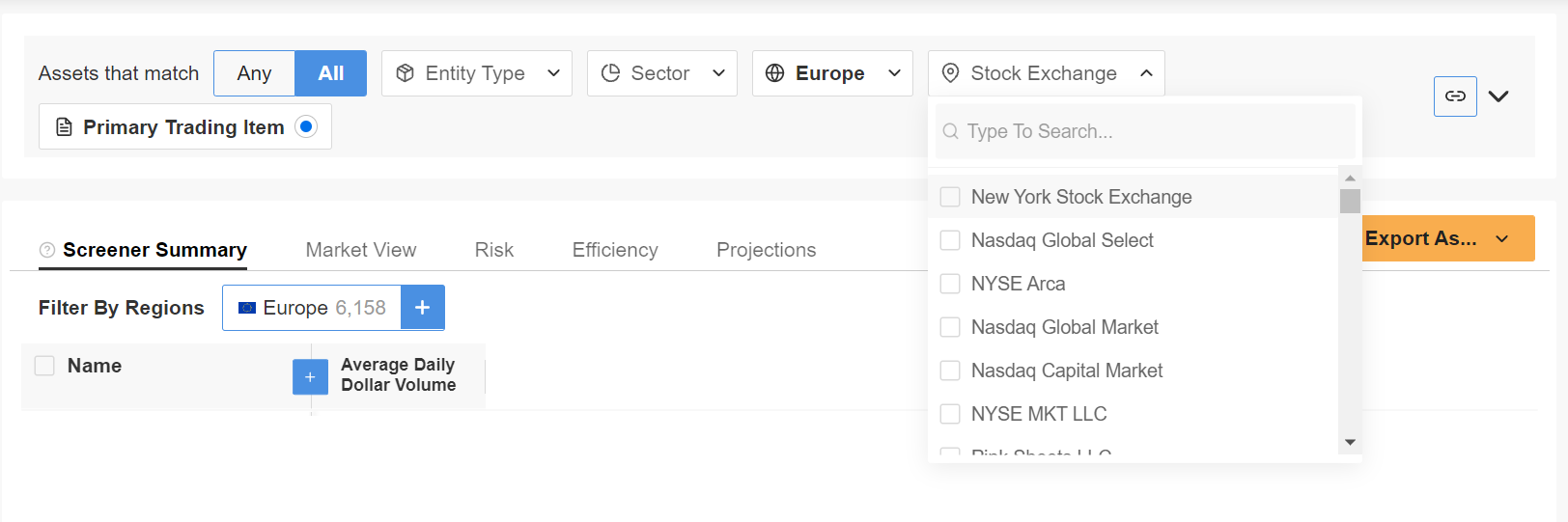Click the globe icon beside Europe
Viewport: 1568px width, 522px height.
click(774, 73)
